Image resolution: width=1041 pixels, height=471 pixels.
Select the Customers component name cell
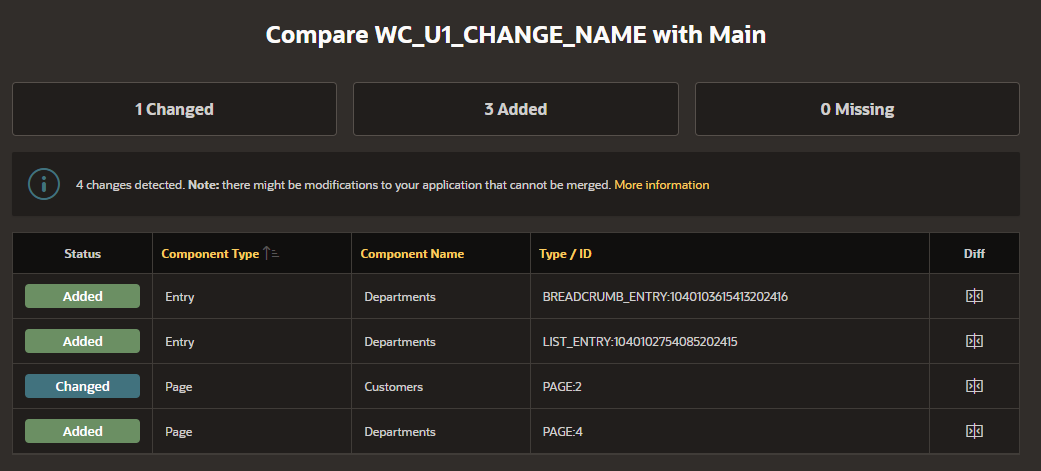[x=441, y=386]
